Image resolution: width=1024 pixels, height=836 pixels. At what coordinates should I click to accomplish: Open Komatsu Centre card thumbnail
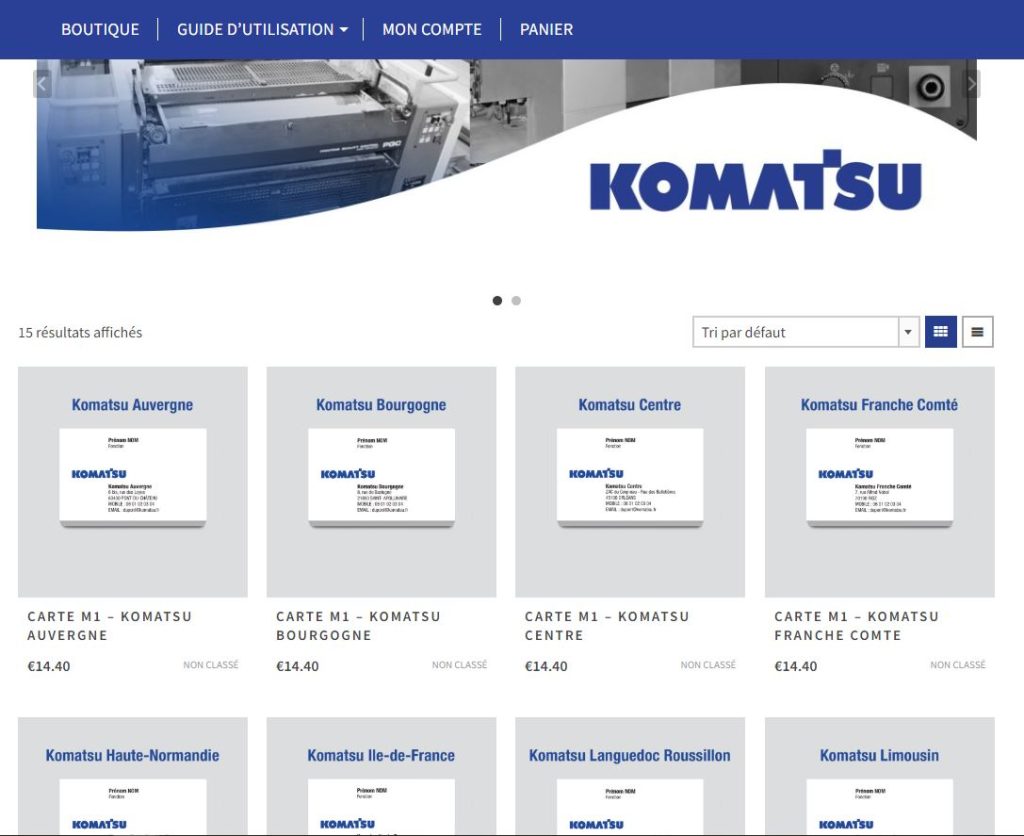630,482
